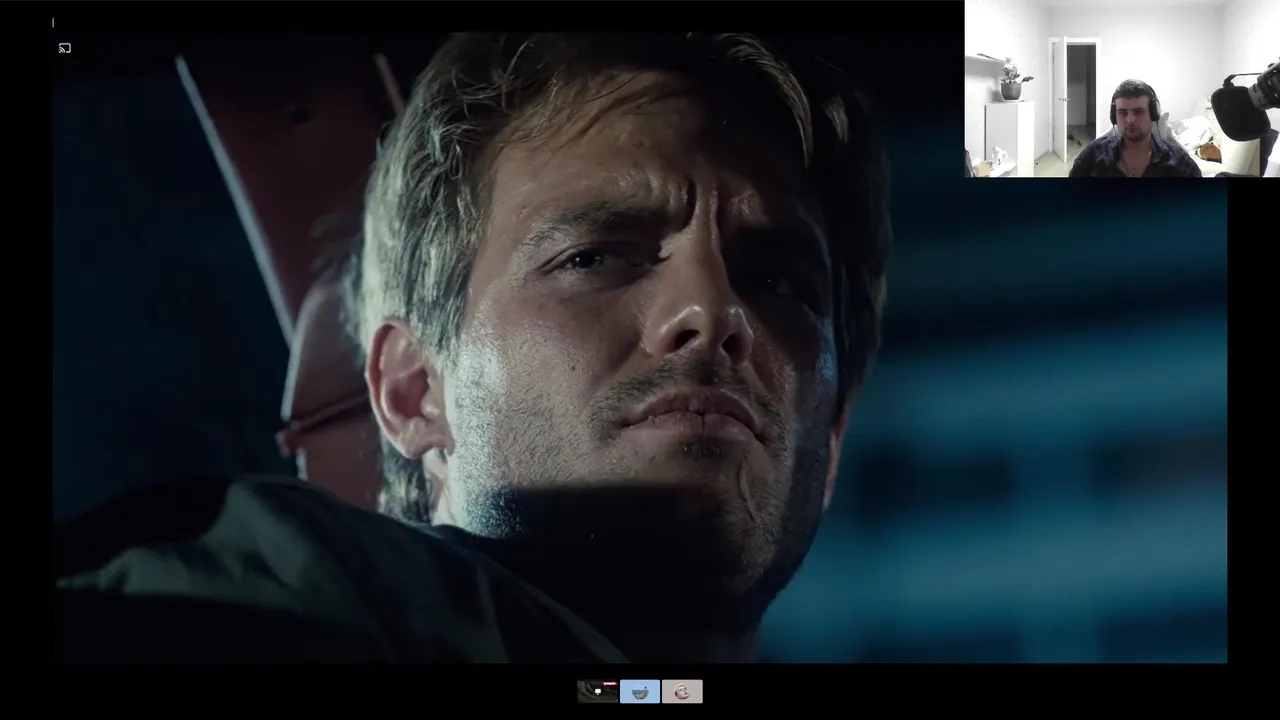This screenshot has height=720, width=1280.
Task: Click the main movie video frame
Action: point(640,346)
